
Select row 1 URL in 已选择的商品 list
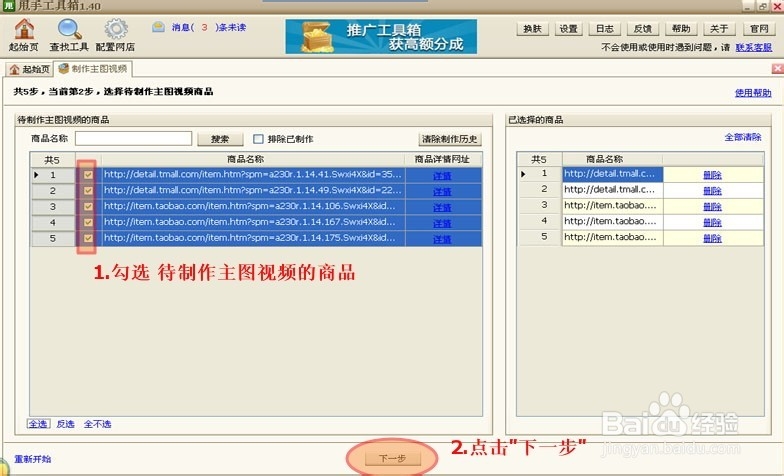612,174
